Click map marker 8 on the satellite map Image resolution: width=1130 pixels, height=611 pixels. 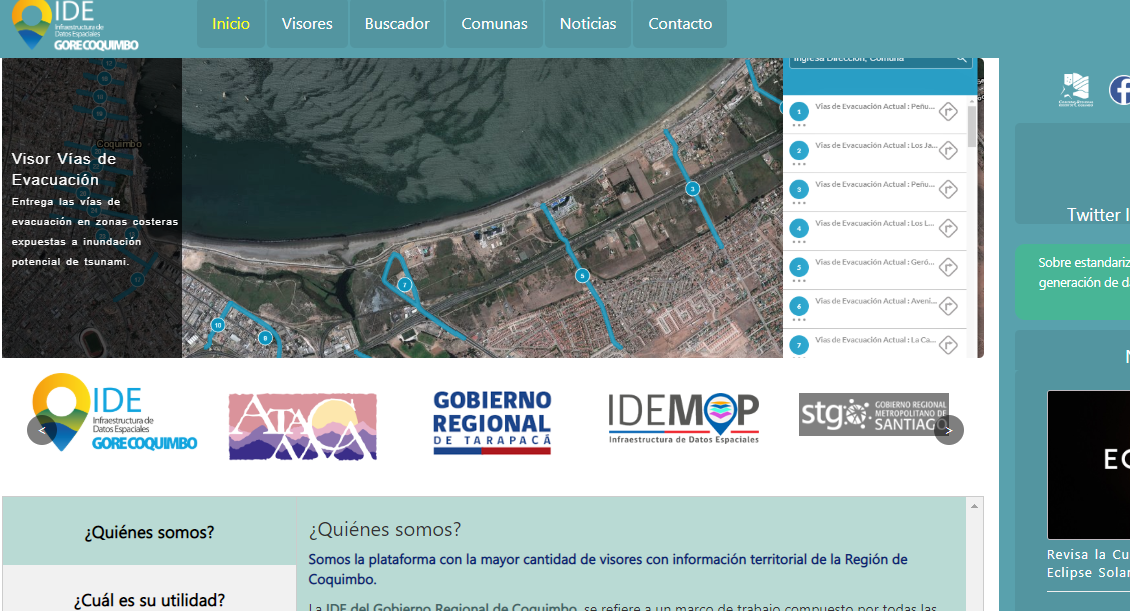tap(265, 337)
